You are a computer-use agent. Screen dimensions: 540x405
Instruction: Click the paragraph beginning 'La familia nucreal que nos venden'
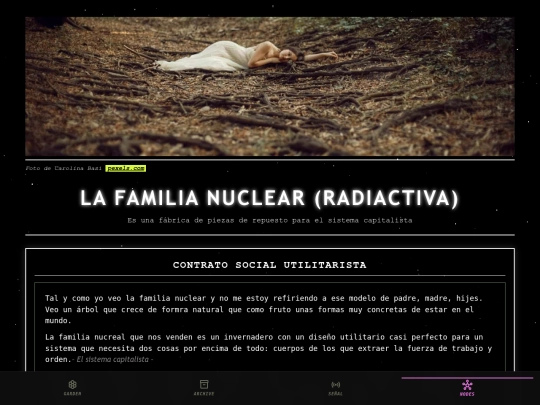270,348
